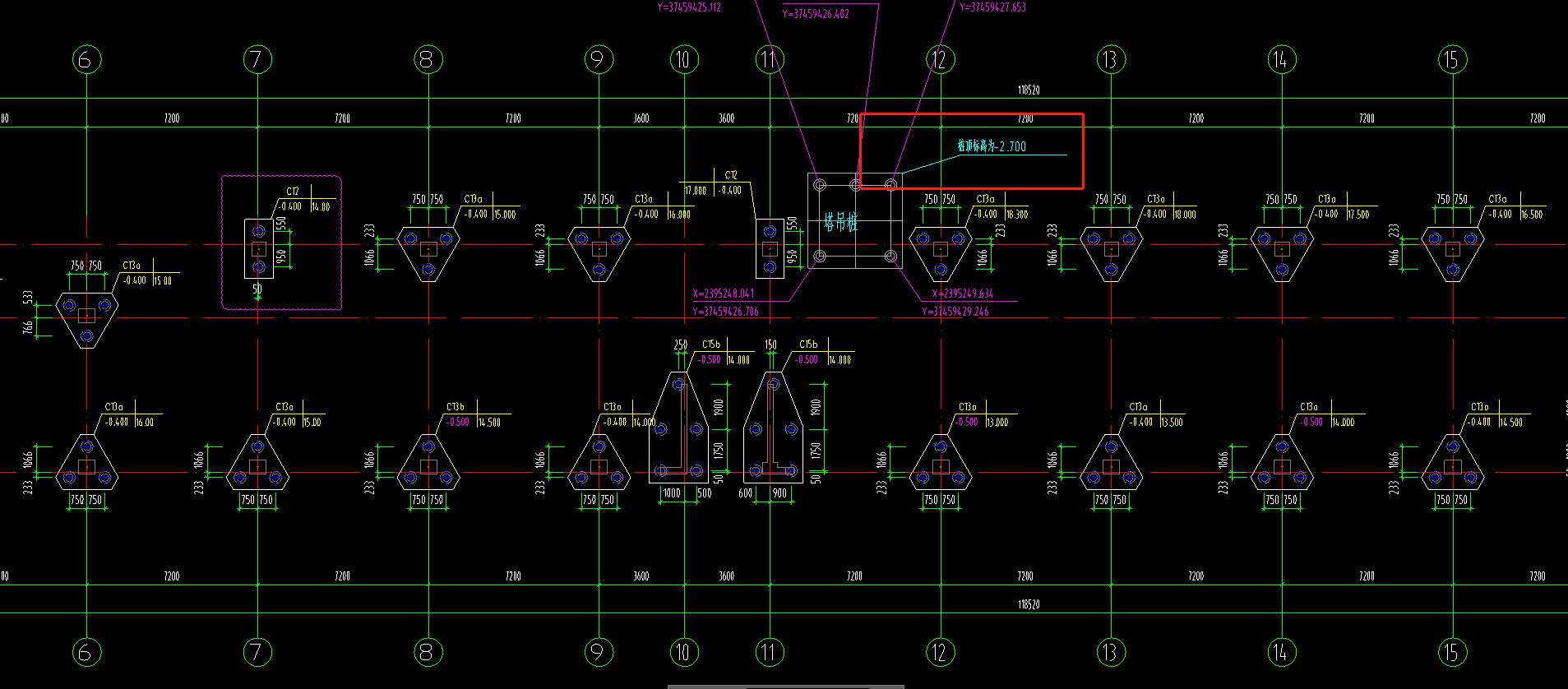Image resolution: width=1568 pixels, height=689 pixels.
Task: Select the 14.500 value in lower row near axis 8
Action: coord(488,423)
